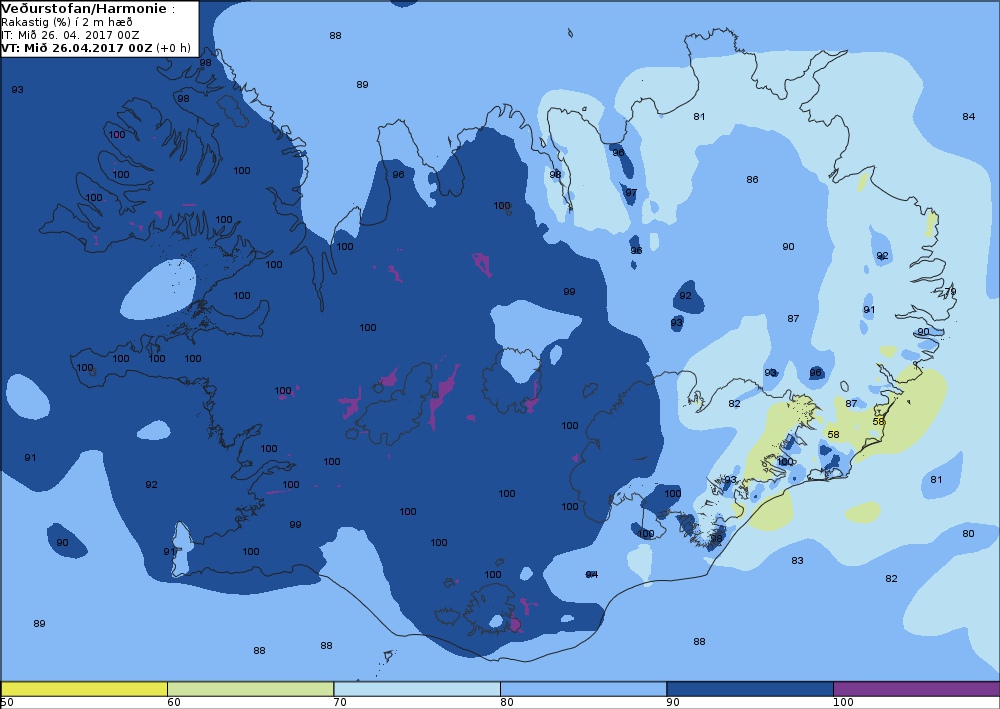Click the humidity value "84" on the map
1000x709 pixels.
click(969, 117)
